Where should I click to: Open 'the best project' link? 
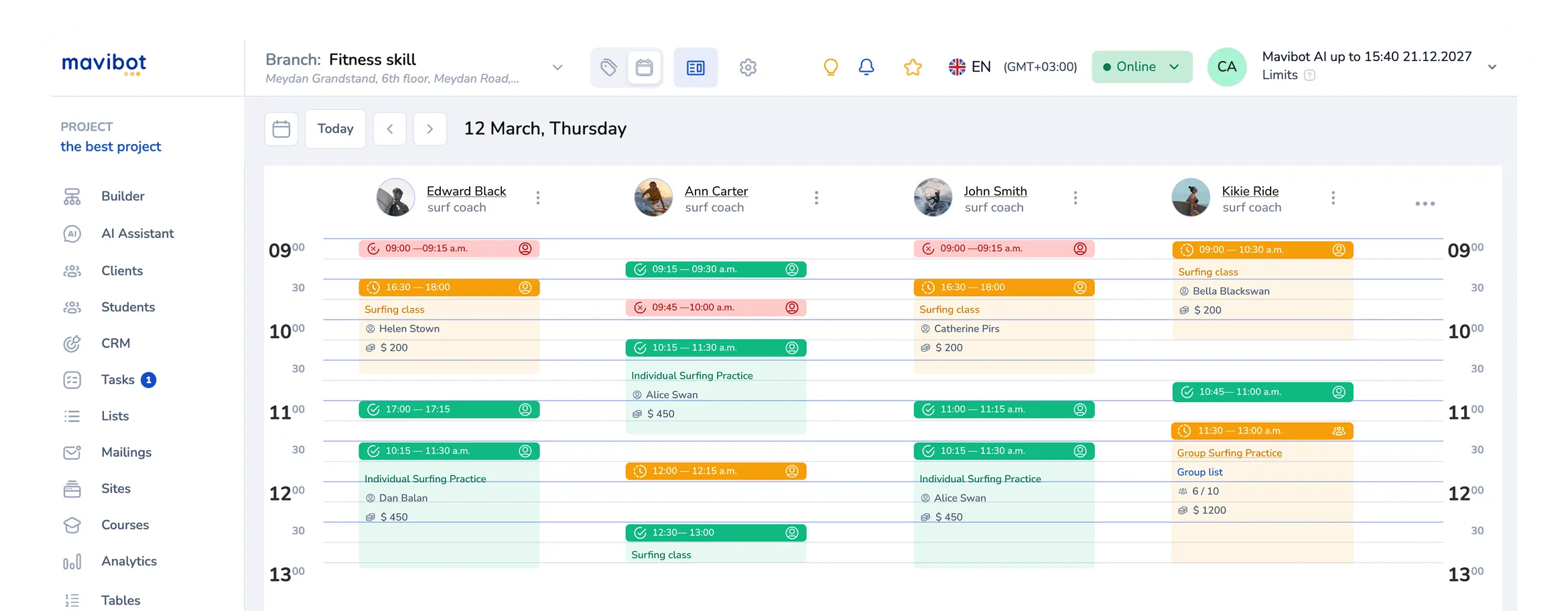pyautogui.click(x=111, y=147)
